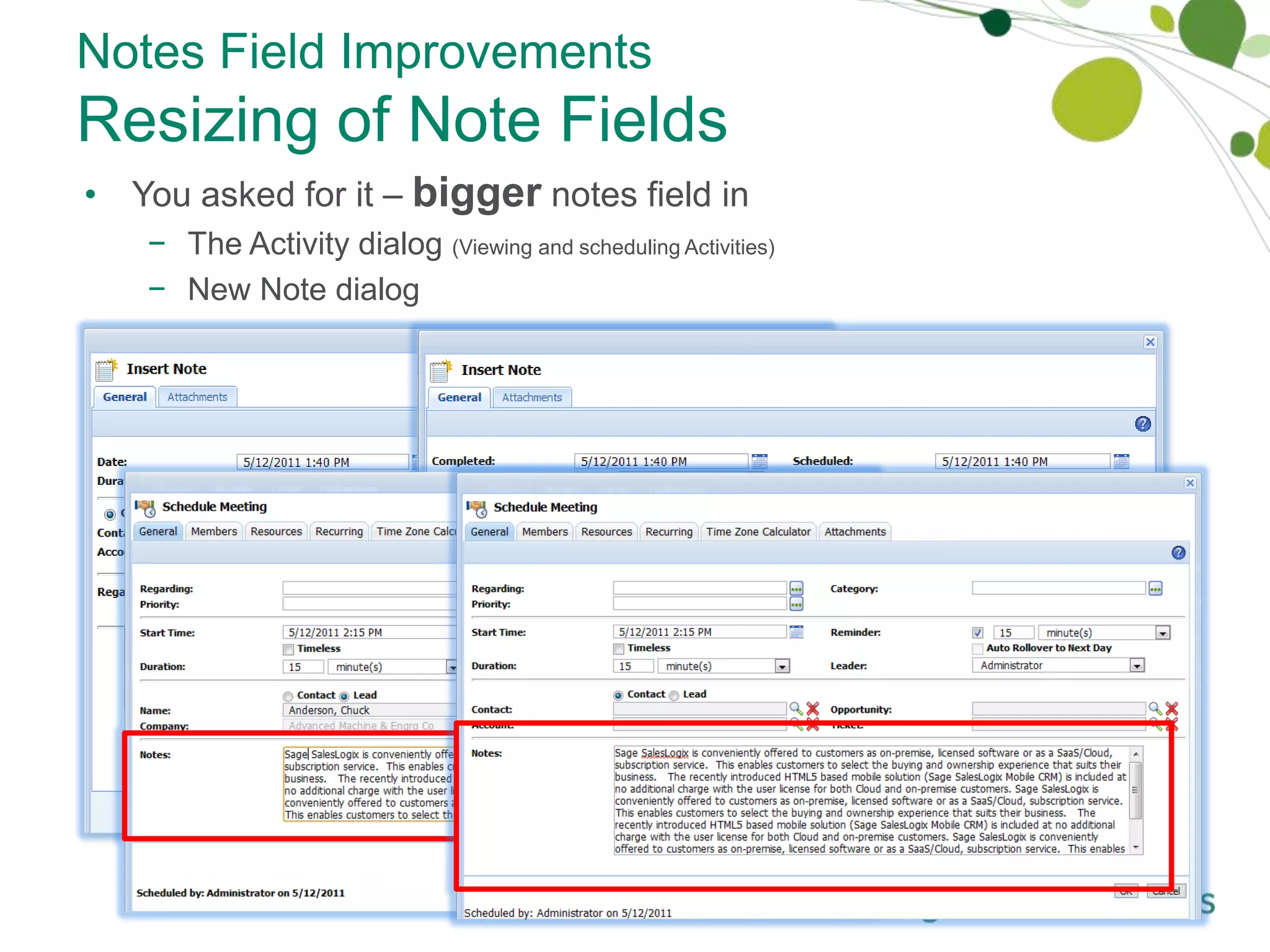1270x952 pixels.
Task: Close the right Insert Note dialog
Action: tap(1150, 342)
